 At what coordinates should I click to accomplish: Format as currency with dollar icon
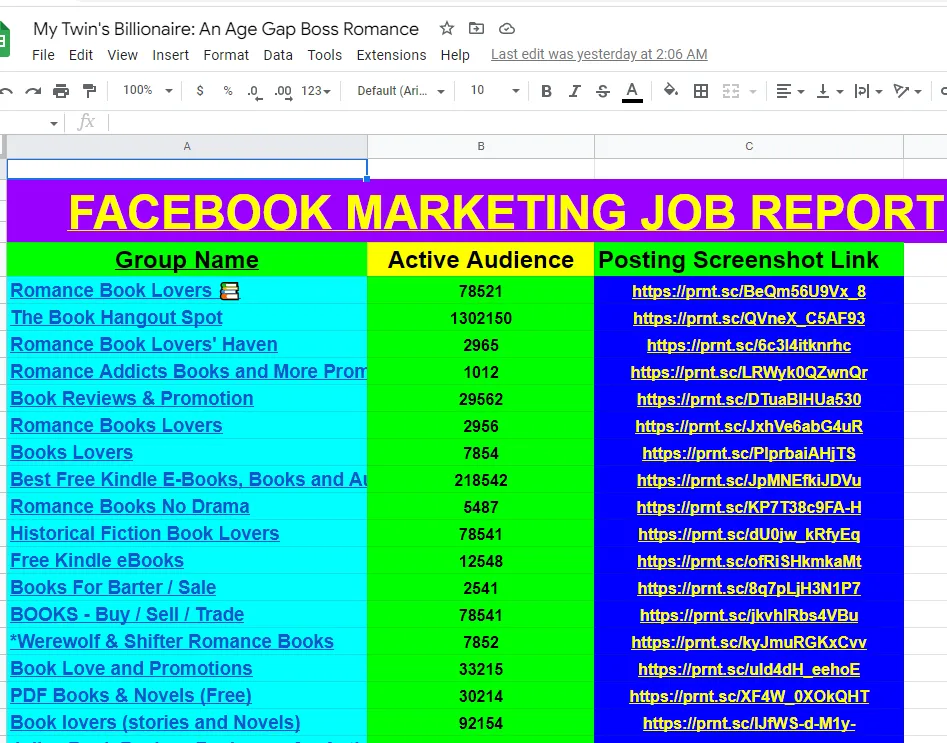coord(200,91)
